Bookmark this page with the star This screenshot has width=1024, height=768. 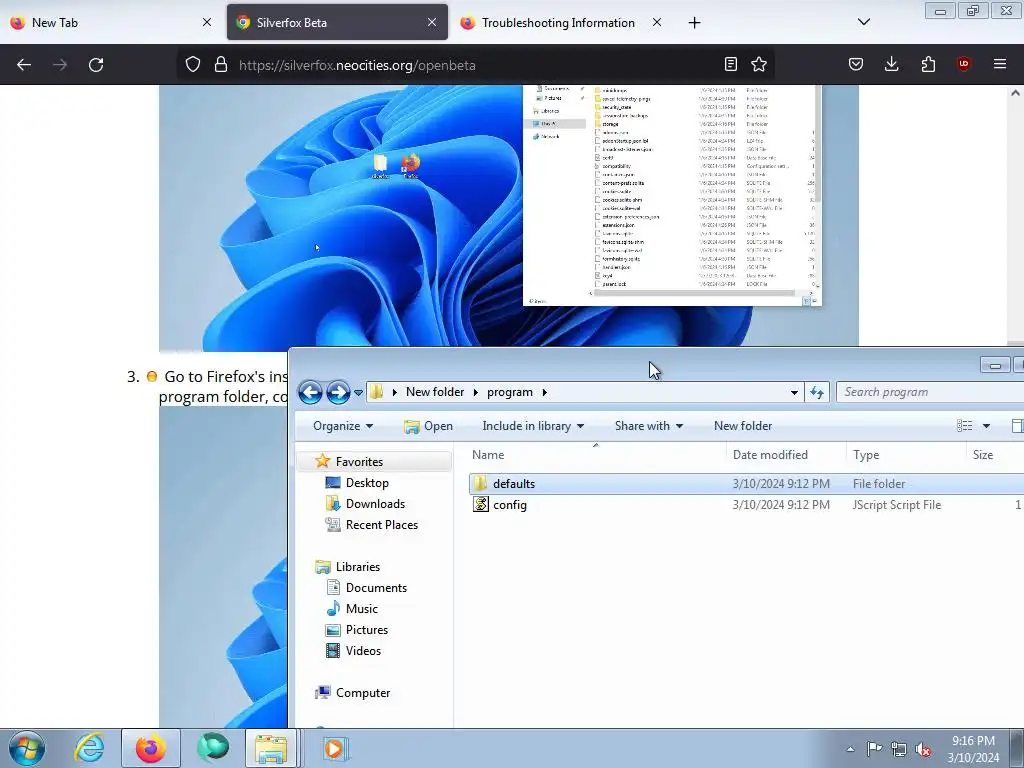tap(759, 64)
